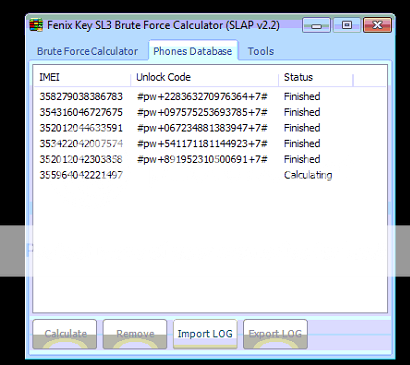Click the Calculating status entry
This screenshot has height=365, width=410.
[308, 175]
